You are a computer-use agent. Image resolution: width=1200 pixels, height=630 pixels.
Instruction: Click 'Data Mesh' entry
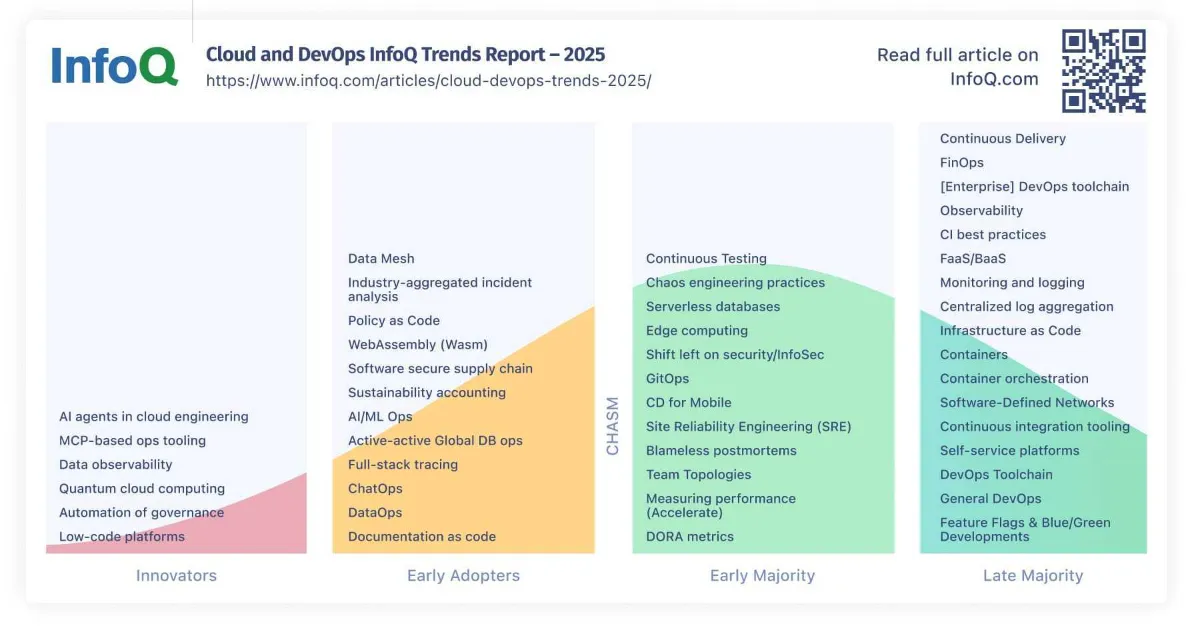tap(381, 259)
